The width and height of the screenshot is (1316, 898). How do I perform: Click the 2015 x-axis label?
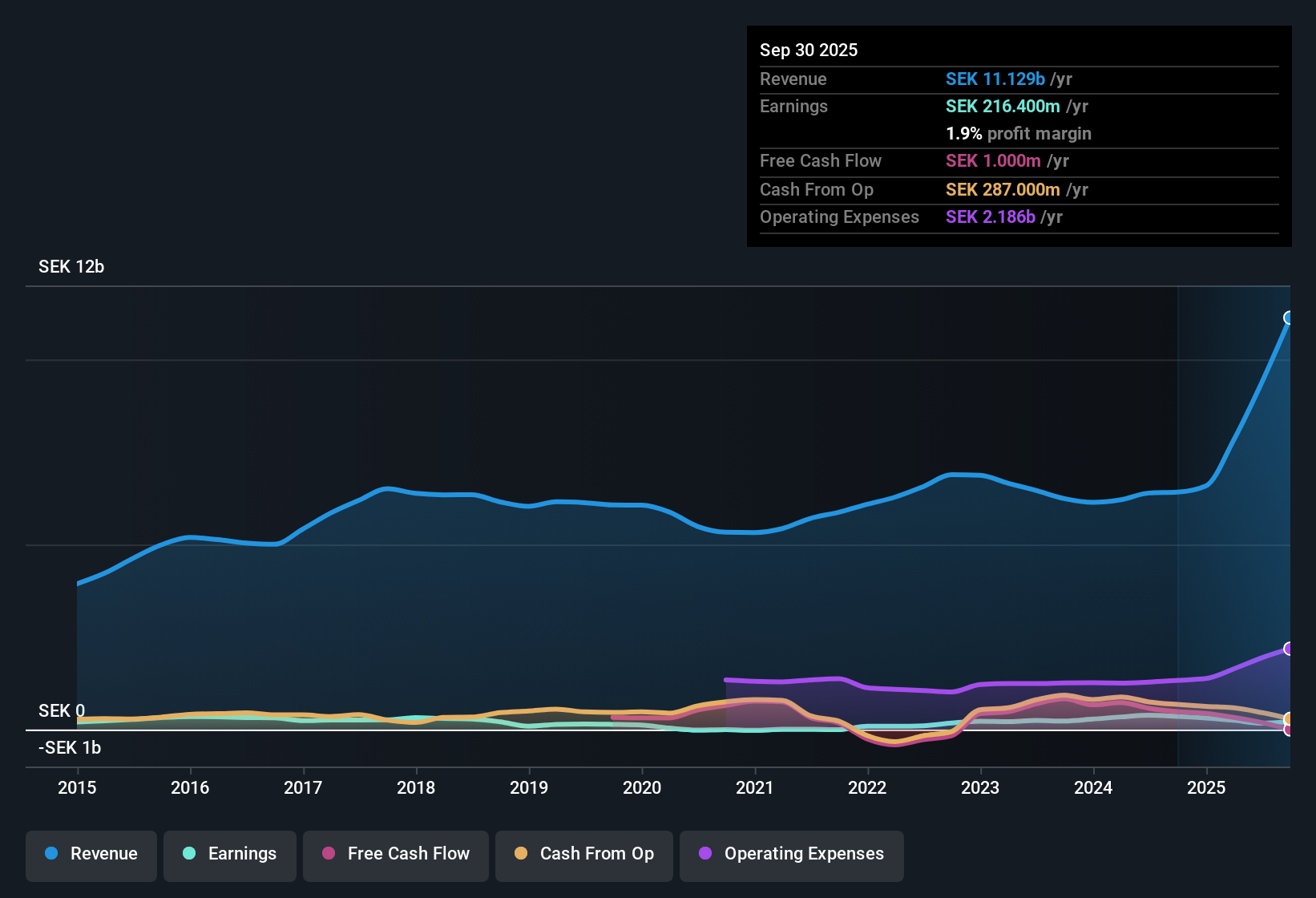click(x=77, y=788)
